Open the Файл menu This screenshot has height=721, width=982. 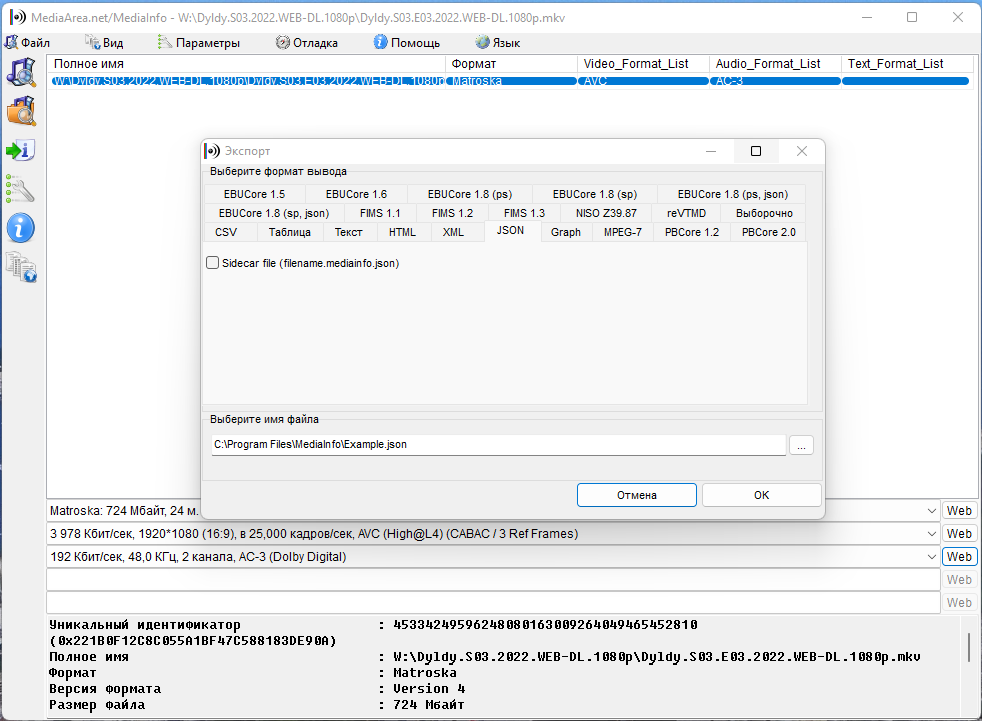(28, 43)
